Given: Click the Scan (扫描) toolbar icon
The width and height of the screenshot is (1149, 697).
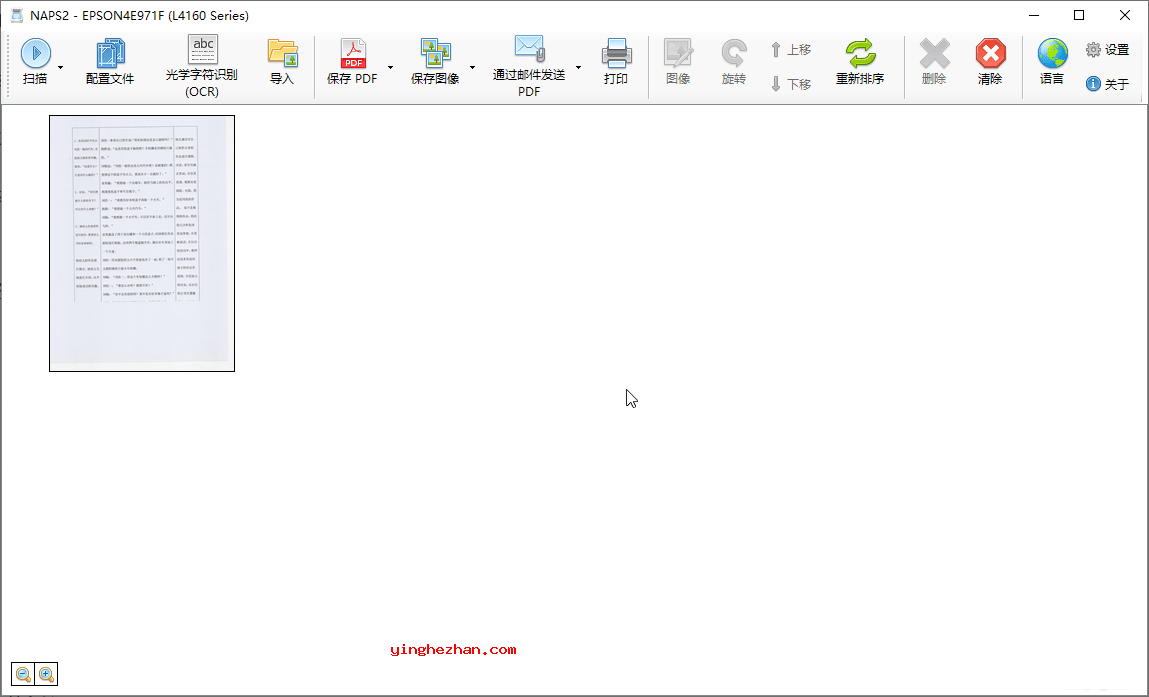Looking at the screenshot, I should point(35,54).
